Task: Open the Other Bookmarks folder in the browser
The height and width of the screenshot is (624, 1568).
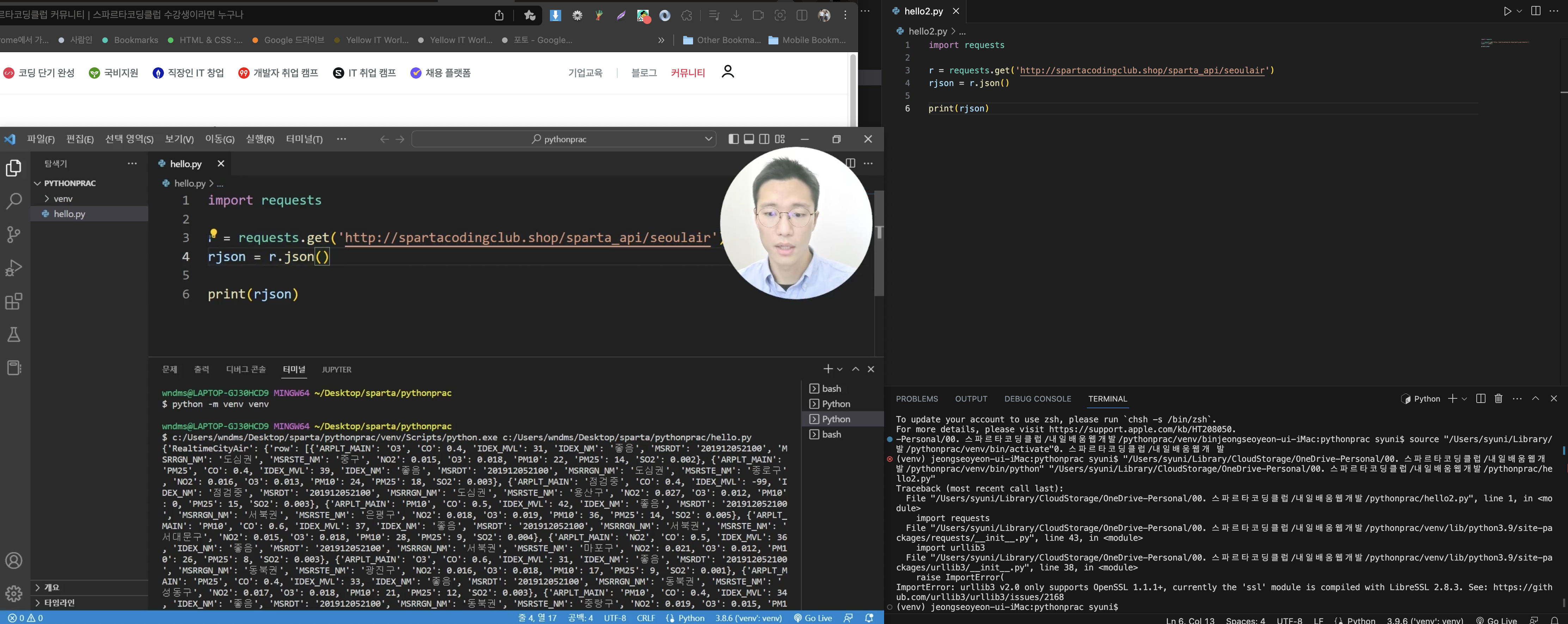Action: coord(722,40)
